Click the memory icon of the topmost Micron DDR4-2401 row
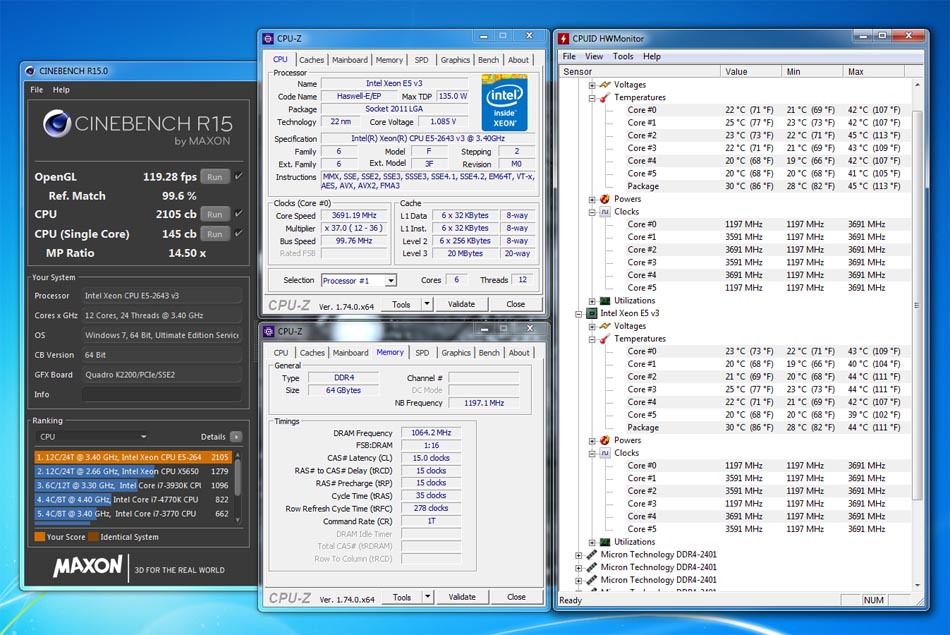 (x=591, y=554)
